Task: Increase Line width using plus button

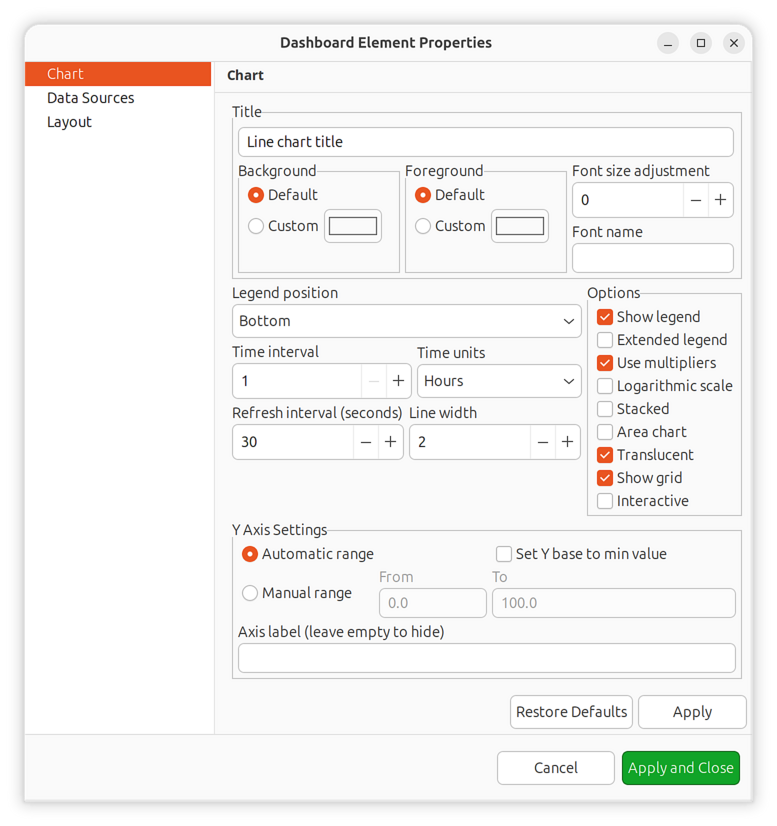Action: [x=568, y=442]
